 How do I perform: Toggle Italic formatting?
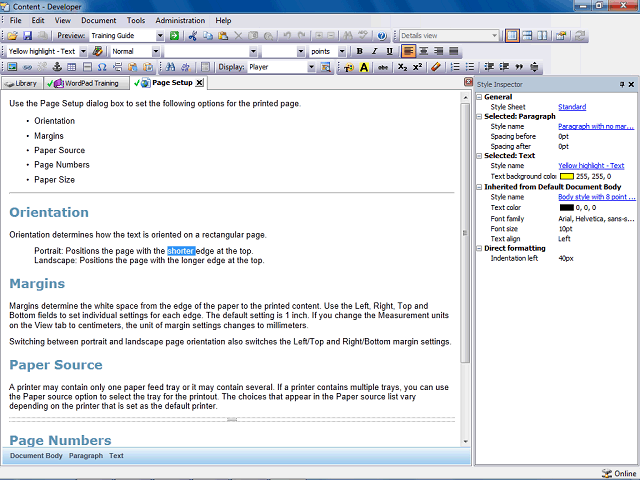pos(374,51)
